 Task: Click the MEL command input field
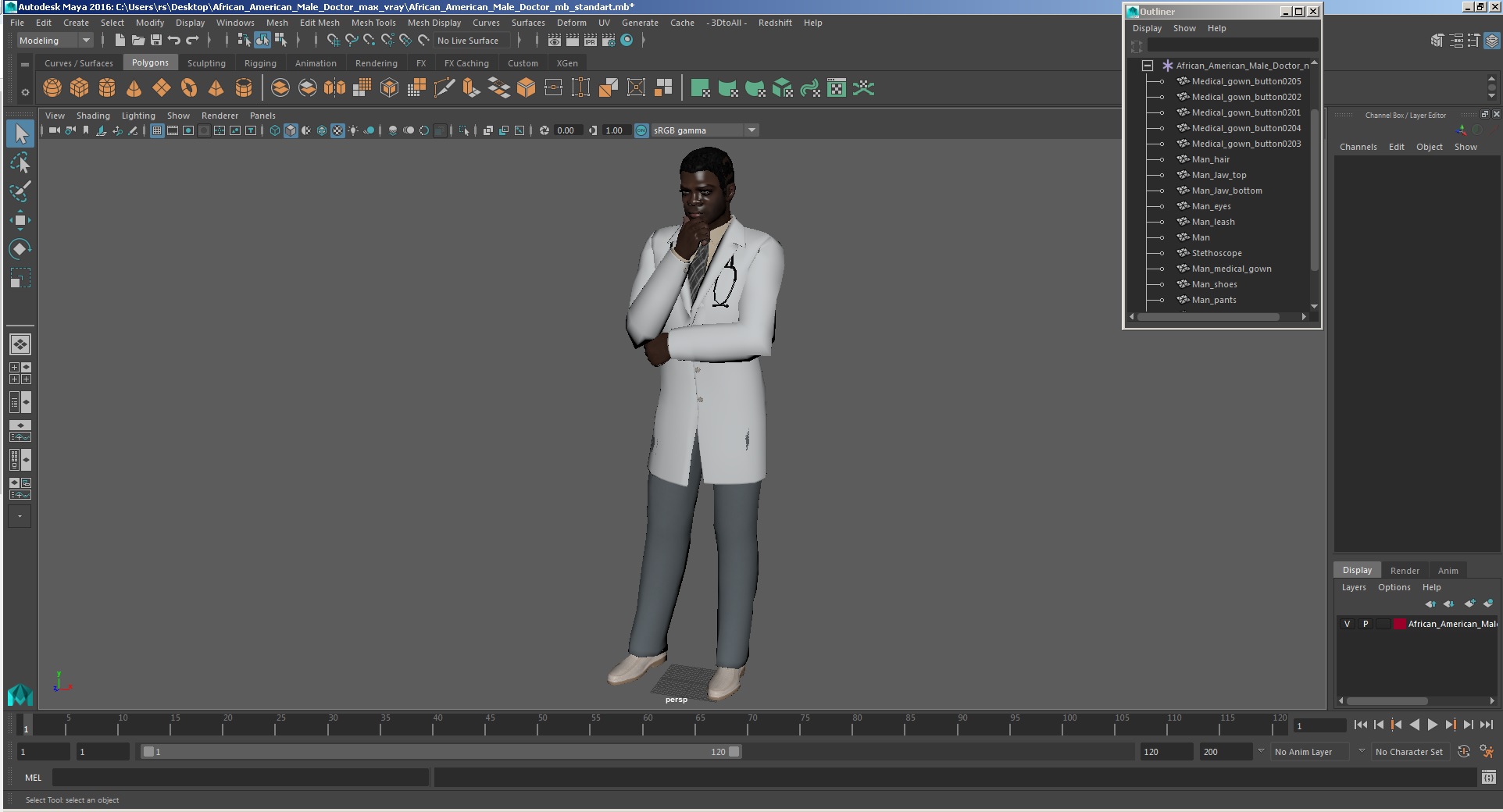click(241, 778)
